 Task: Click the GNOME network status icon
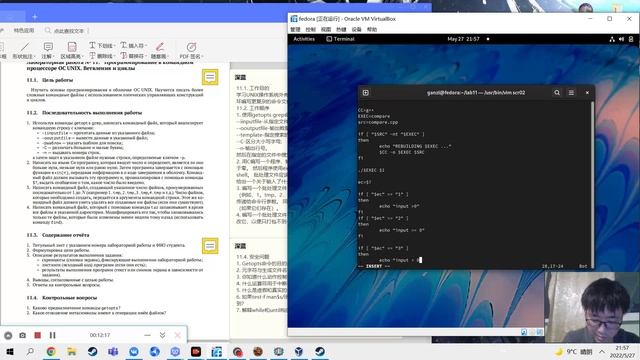[612, 39]
